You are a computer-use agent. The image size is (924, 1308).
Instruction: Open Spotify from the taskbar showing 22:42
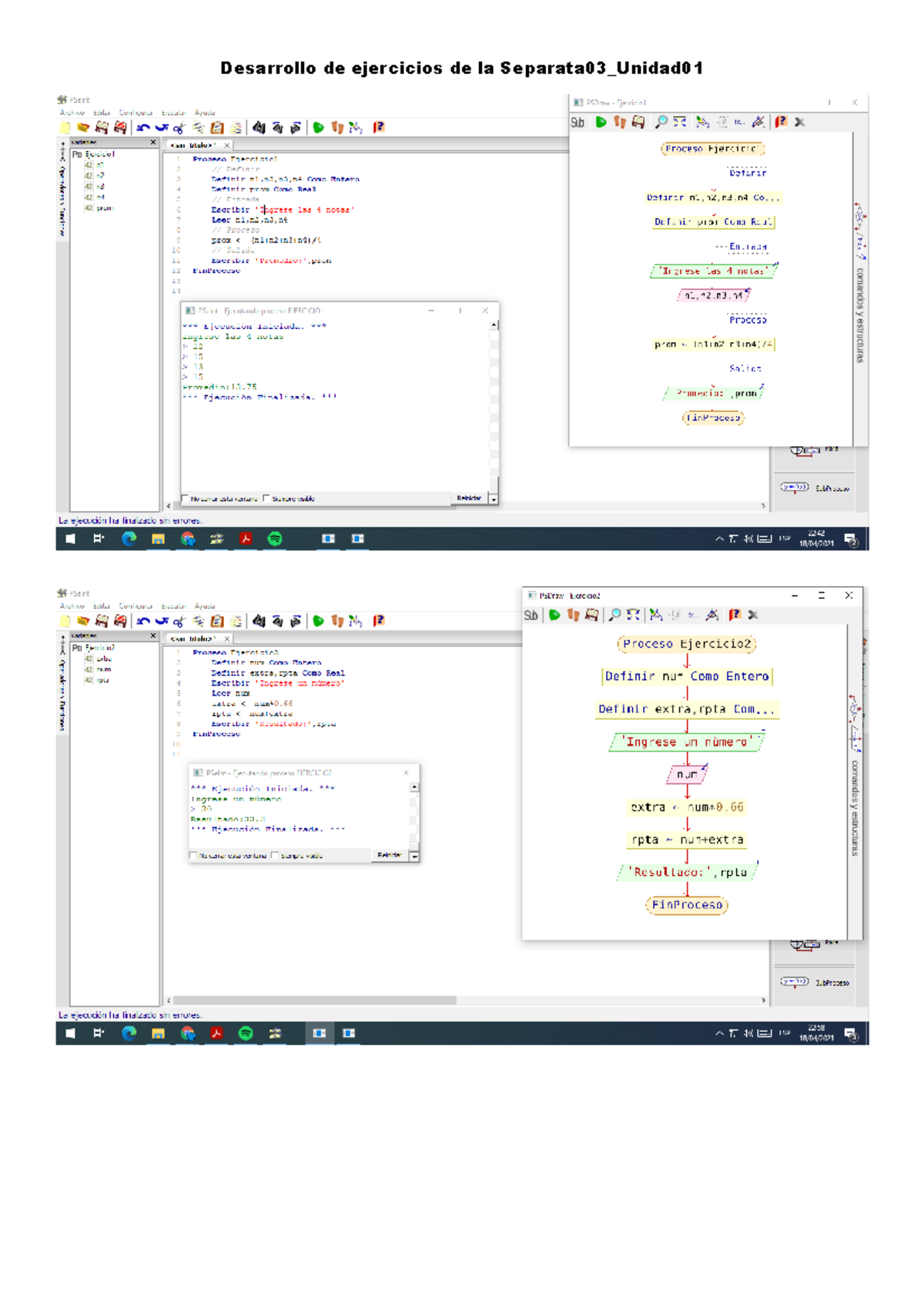(275, 539)
